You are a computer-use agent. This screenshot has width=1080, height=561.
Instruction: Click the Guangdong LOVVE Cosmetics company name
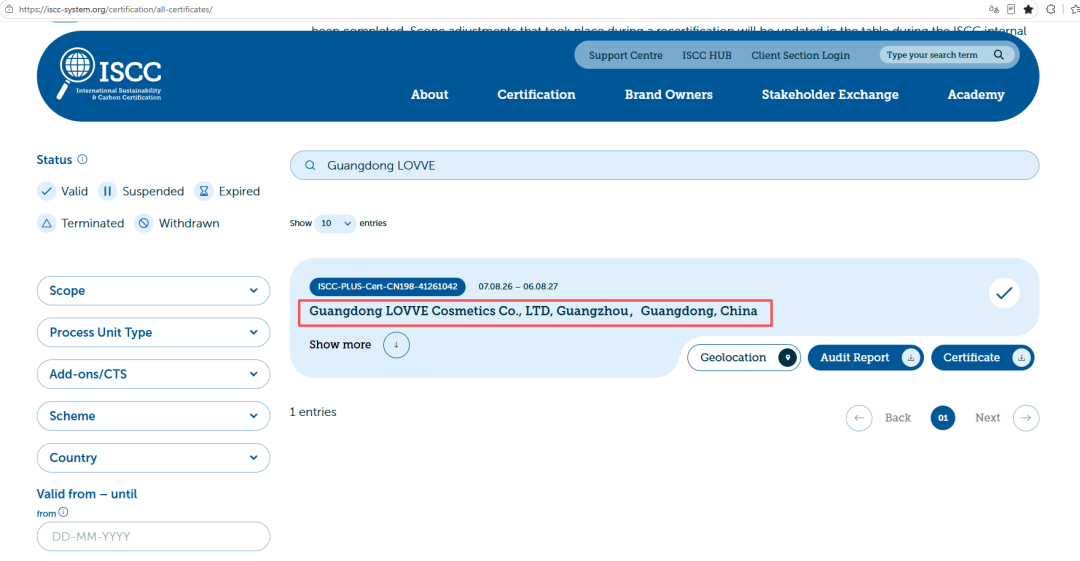(533, 311)
